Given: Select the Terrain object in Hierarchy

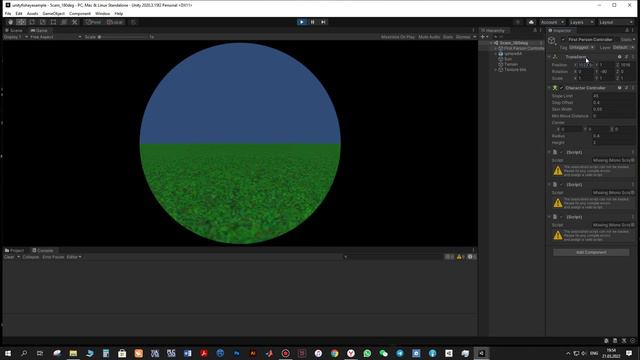Looking at the screenshot, I should click(x=511, y=64).
